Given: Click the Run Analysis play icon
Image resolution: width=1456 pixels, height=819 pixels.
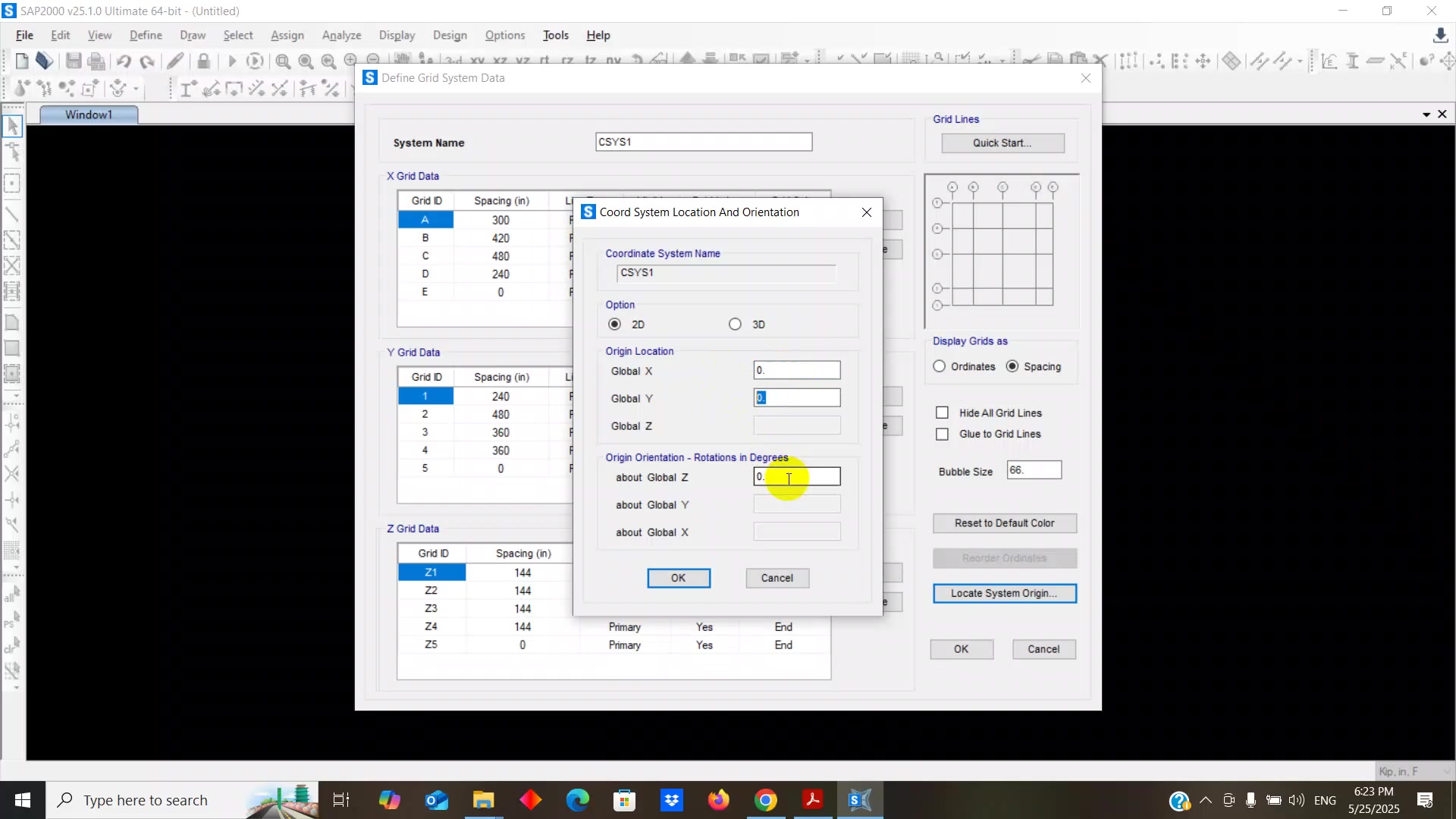Looking at the screenshot, I should pyautogui.click(x=232, y=61).
